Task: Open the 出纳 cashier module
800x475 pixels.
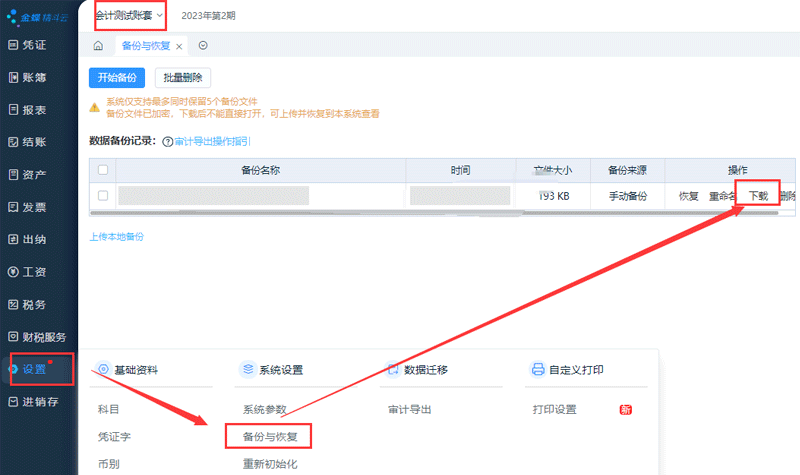Action: (28, 239)
